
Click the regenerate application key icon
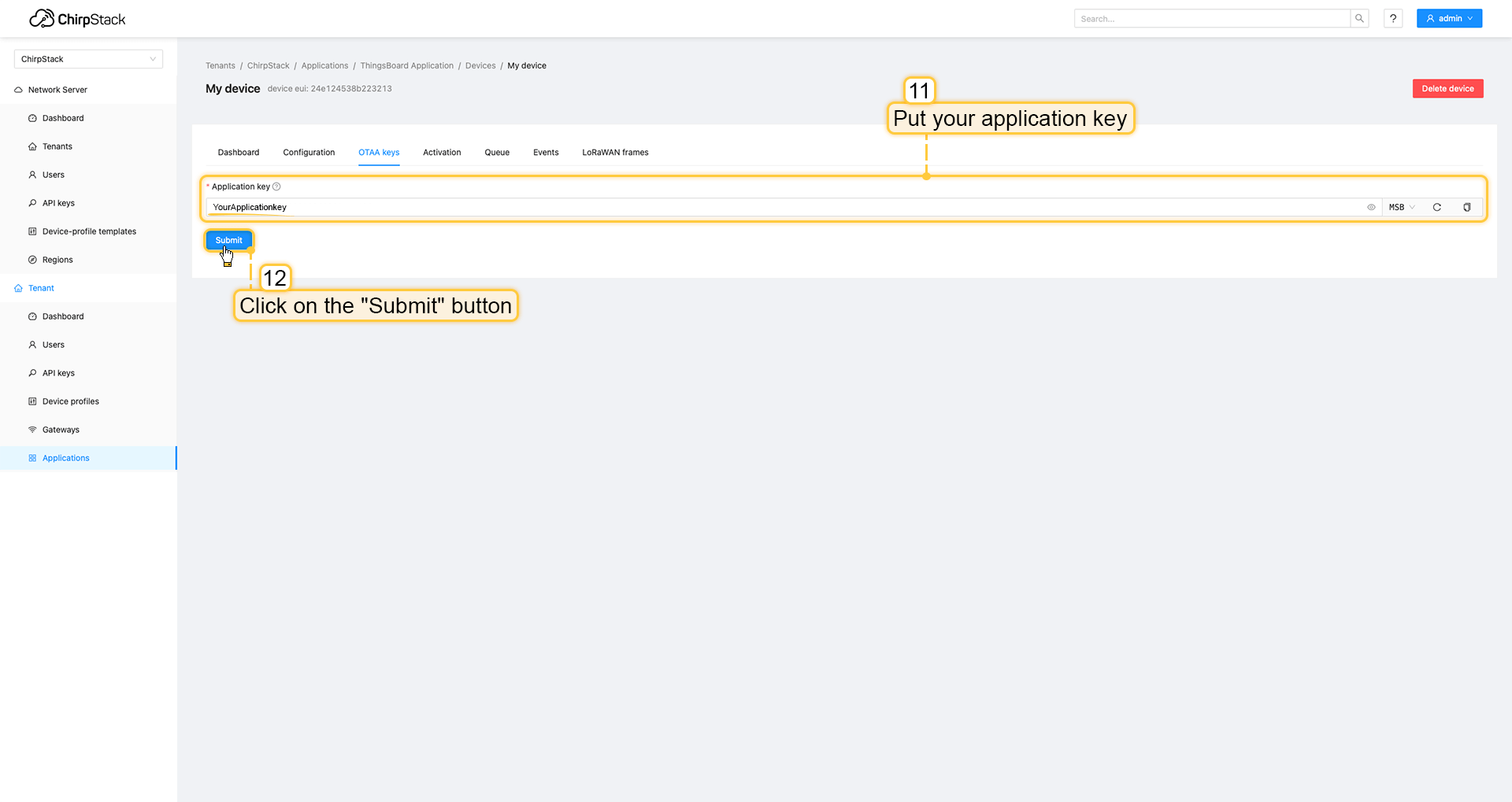(1436, 208)
